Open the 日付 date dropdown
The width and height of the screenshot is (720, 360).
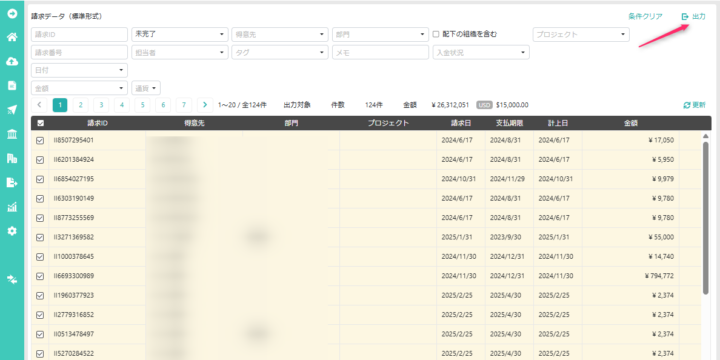pyautogui.click(x=79, y=70)
